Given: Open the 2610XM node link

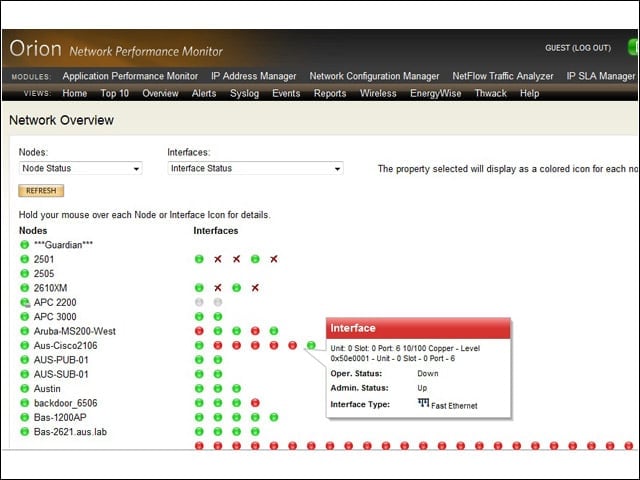Looking at the screenshot, I should pos(51,288).
